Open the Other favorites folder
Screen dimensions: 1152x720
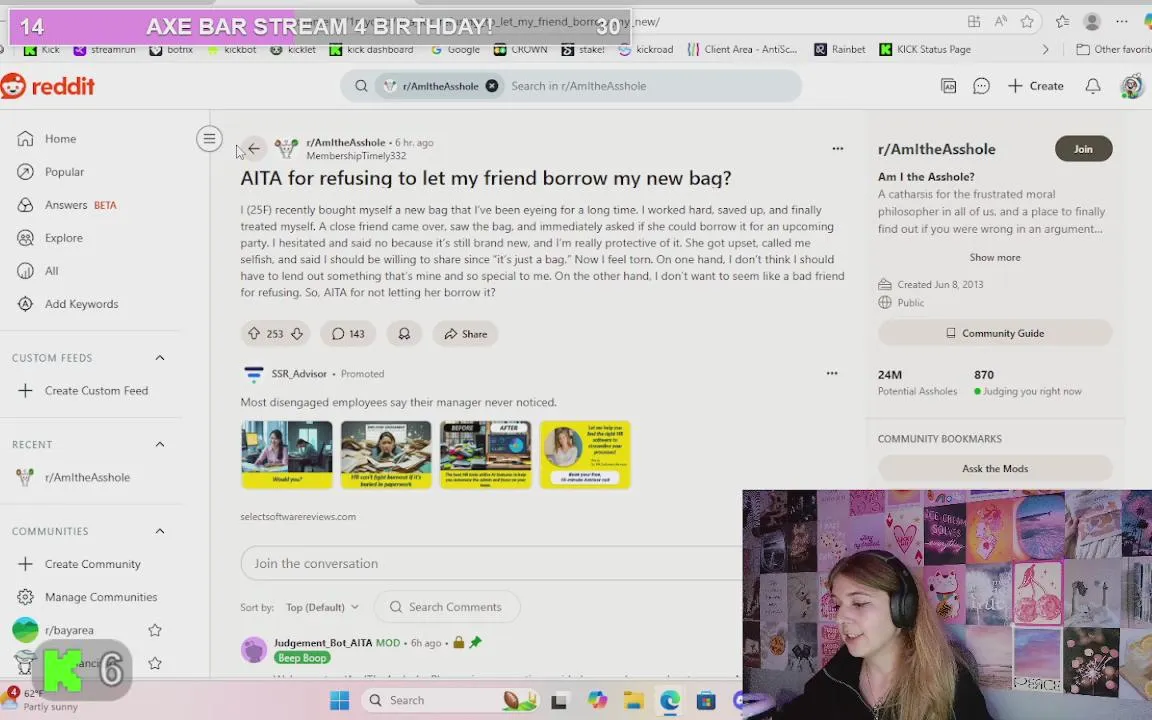coord(1114,49)
